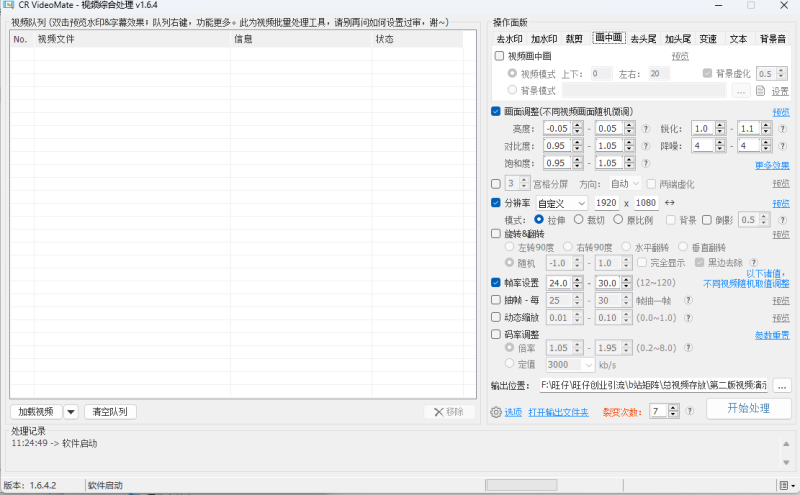Click document icon beside 设置

760,91
